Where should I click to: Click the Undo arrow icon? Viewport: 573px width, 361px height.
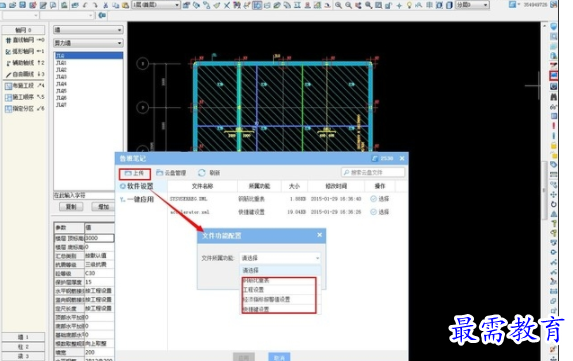point(85,5)
